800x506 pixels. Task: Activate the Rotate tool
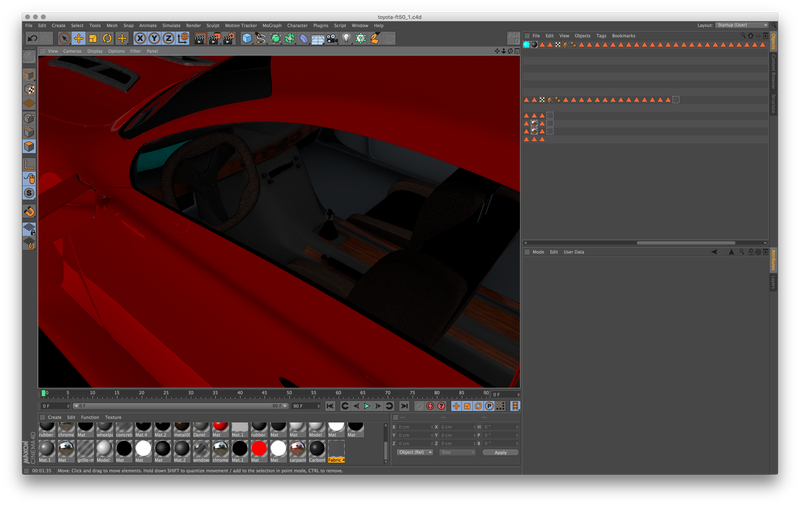[107, 38]
